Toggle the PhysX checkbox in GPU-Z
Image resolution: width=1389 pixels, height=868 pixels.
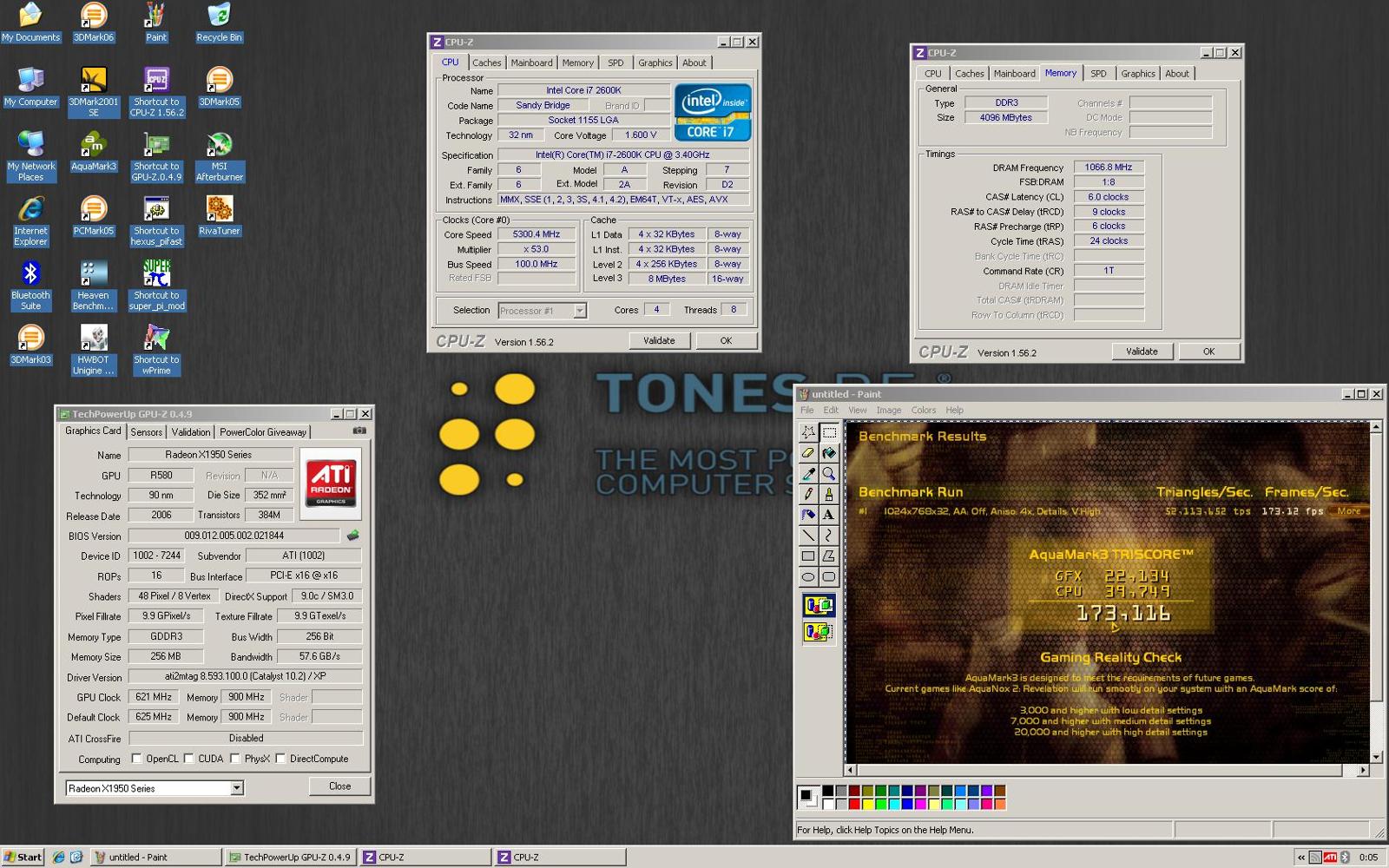point(234,759)
